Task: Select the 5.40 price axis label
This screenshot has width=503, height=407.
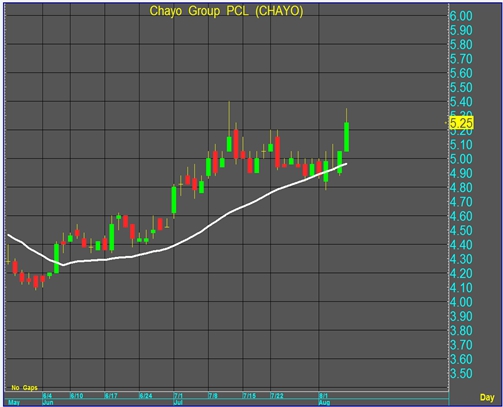Action: tap(461, 102)
